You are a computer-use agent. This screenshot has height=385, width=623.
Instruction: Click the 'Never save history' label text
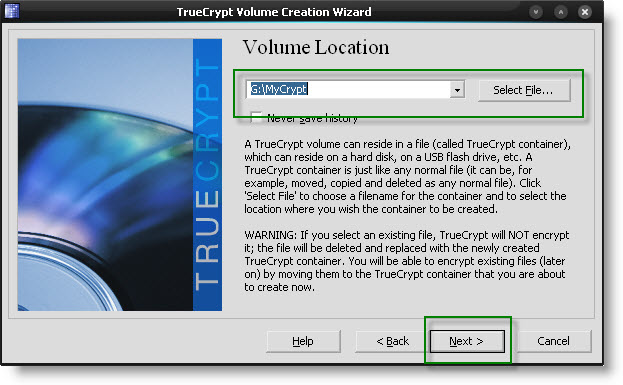coord(312,118)
